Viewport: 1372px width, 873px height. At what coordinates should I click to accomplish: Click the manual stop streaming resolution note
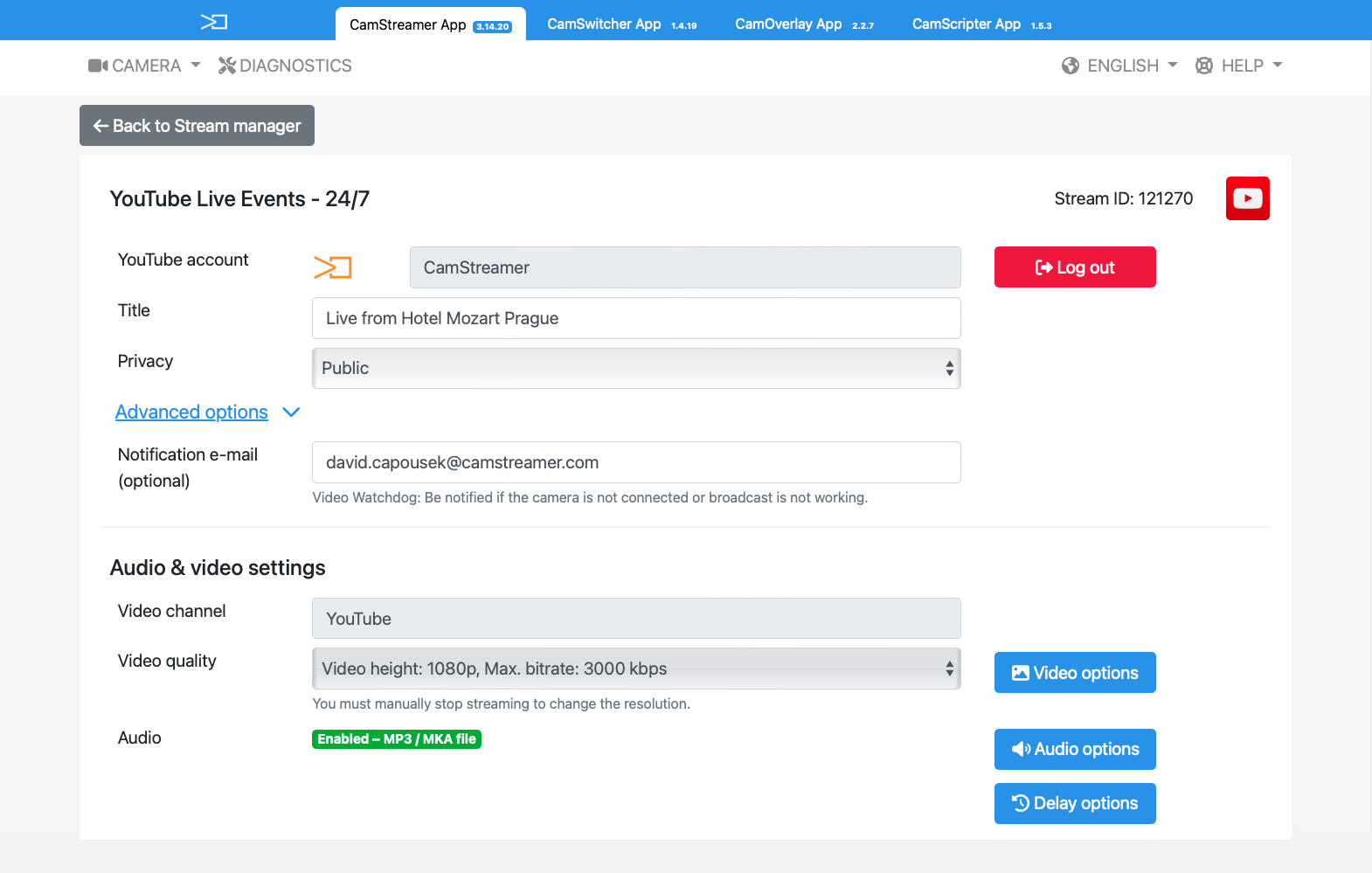click(501, 703)
